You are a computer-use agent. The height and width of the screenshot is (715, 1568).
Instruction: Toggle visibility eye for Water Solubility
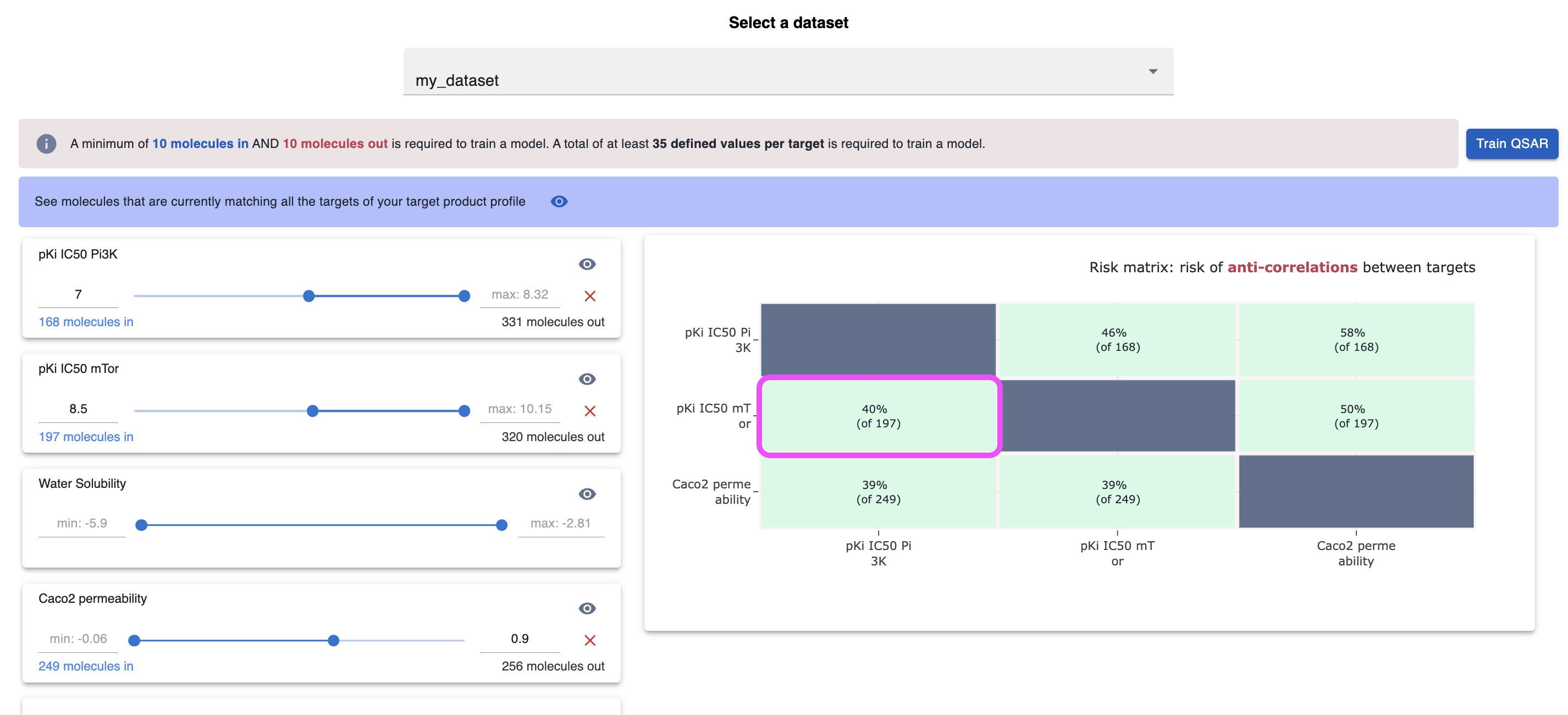(587, 494)
